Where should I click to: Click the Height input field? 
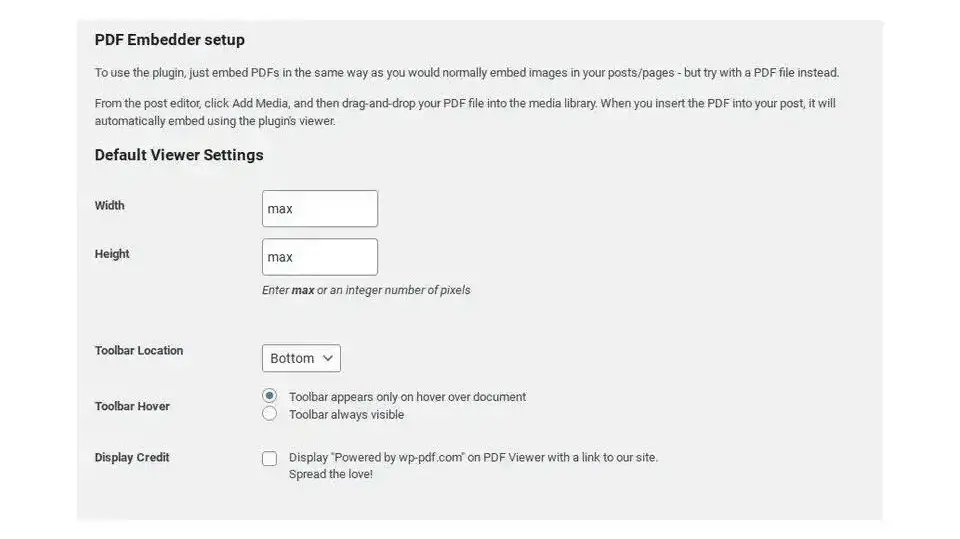click(x=319, y=257)
